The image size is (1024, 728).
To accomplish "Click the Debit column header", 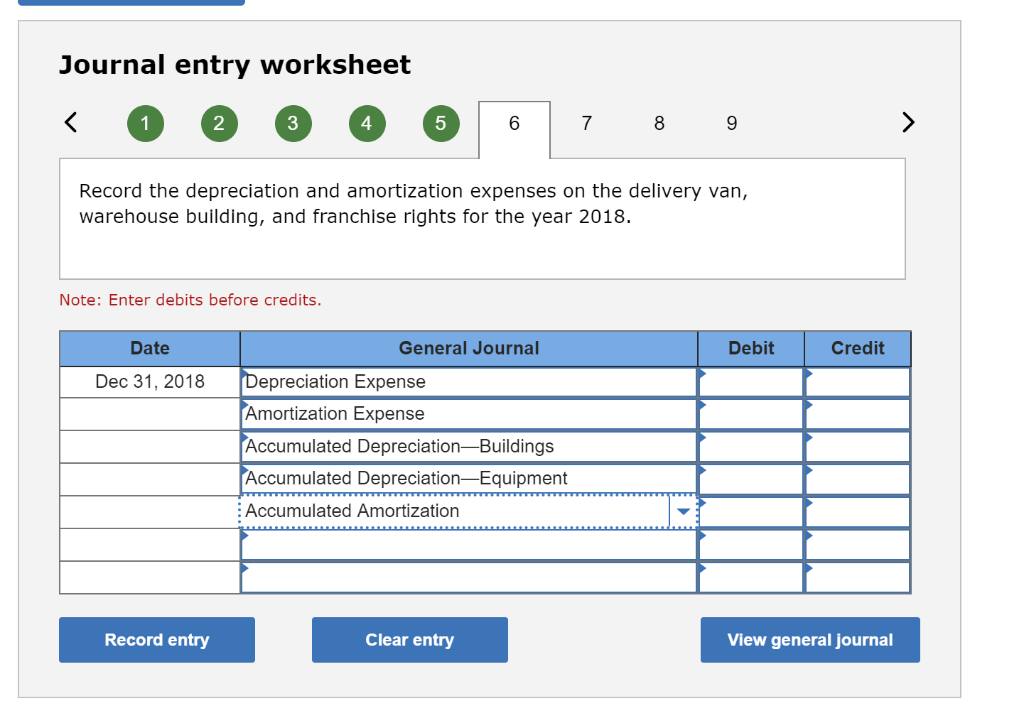I will (x=751, y=349).
